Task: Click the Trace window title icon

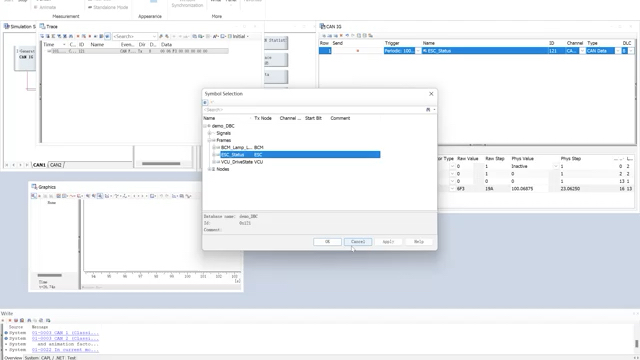Action: (42, 27)
